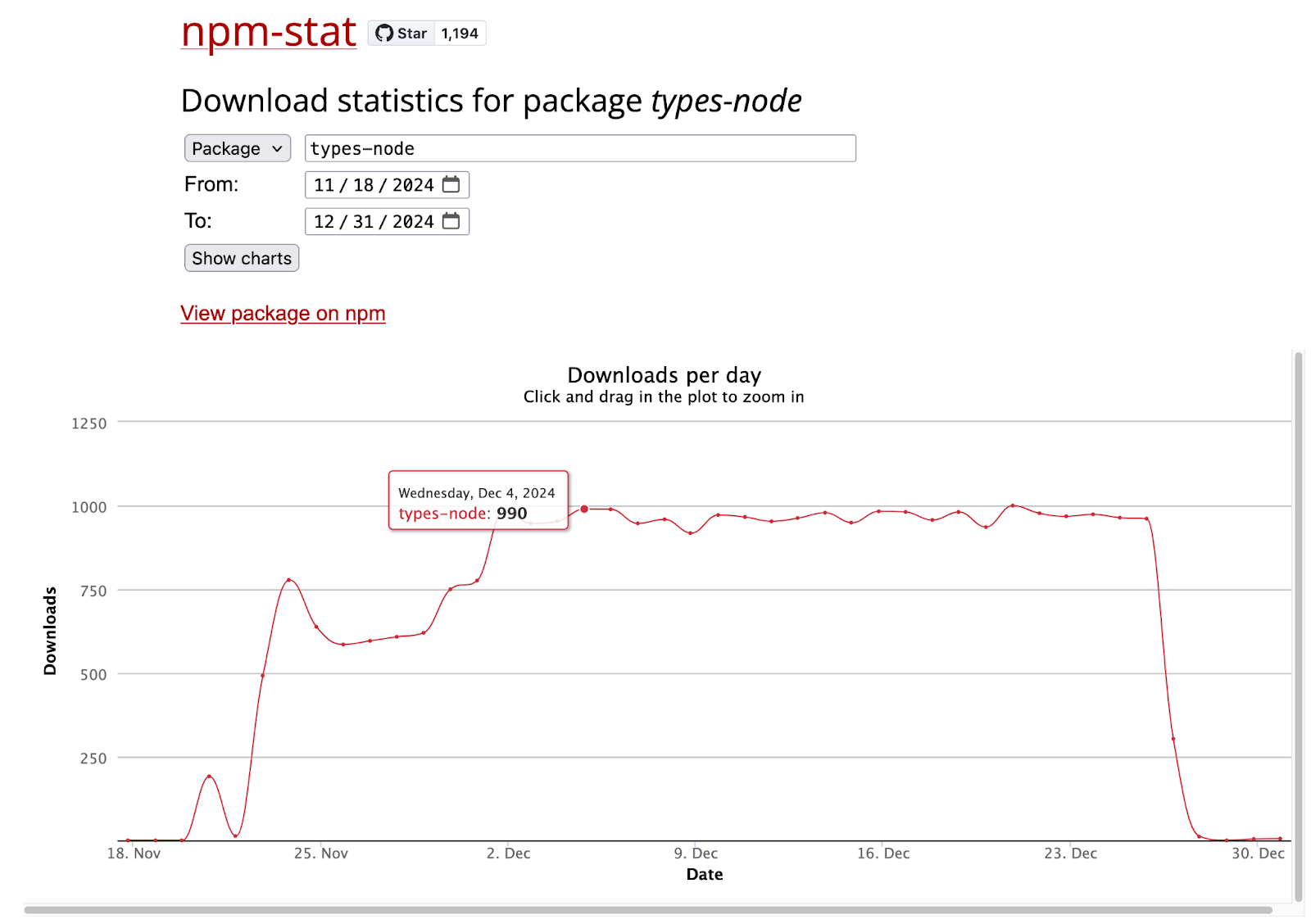Screen dimensions: 1311x924
Task: Click the 250 y-axis label
Action: click(93, 759)
